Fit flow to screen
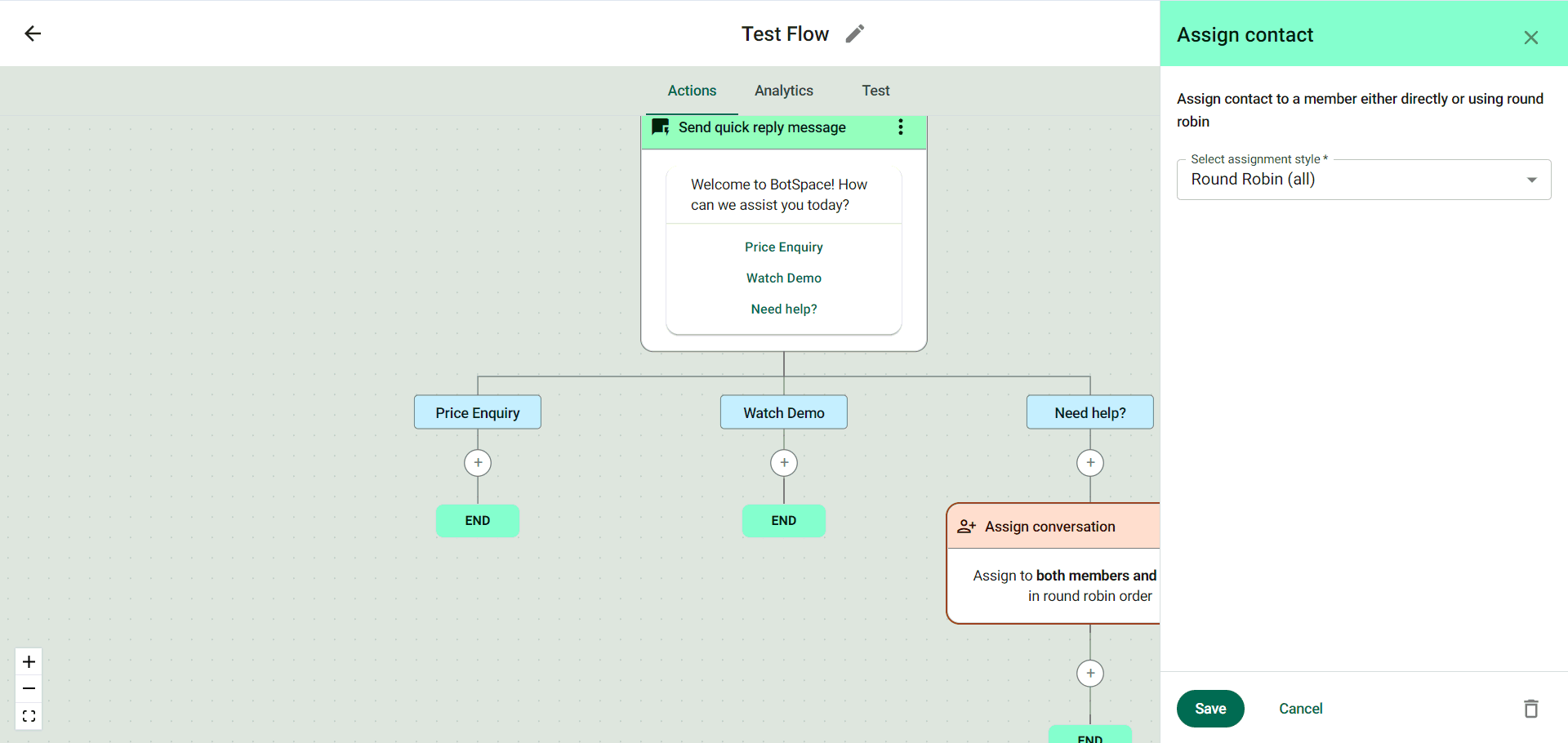 [x=29, y=716]
